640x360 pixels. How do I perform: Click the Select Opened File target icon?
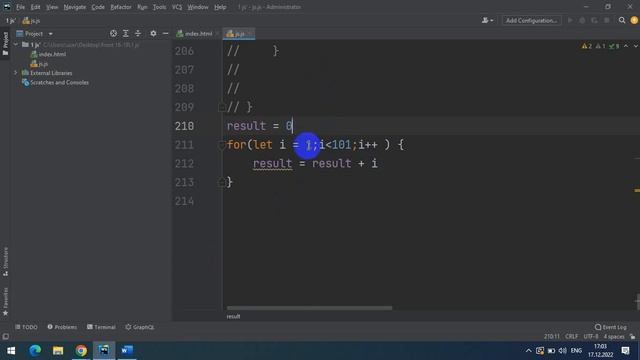[x=113, y=34]
